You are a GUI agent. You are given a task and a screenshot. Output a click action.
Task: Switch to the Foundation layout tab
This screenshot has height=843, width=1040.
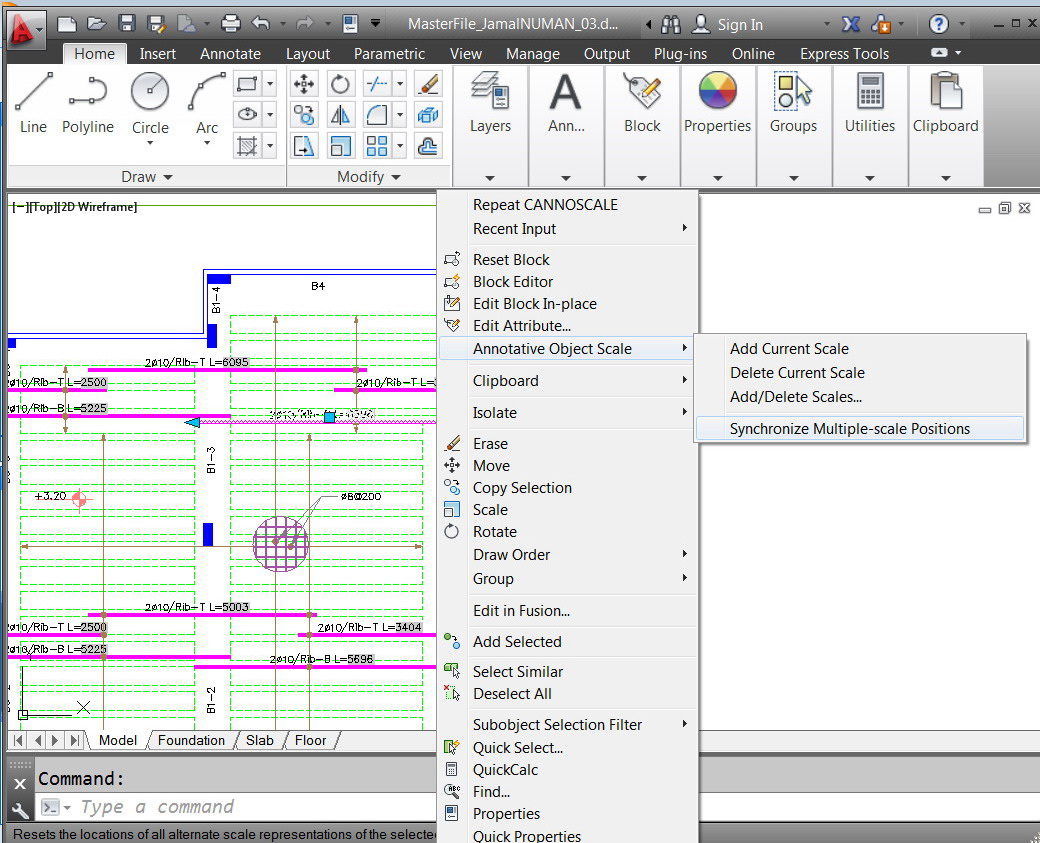tap(190, 740)
